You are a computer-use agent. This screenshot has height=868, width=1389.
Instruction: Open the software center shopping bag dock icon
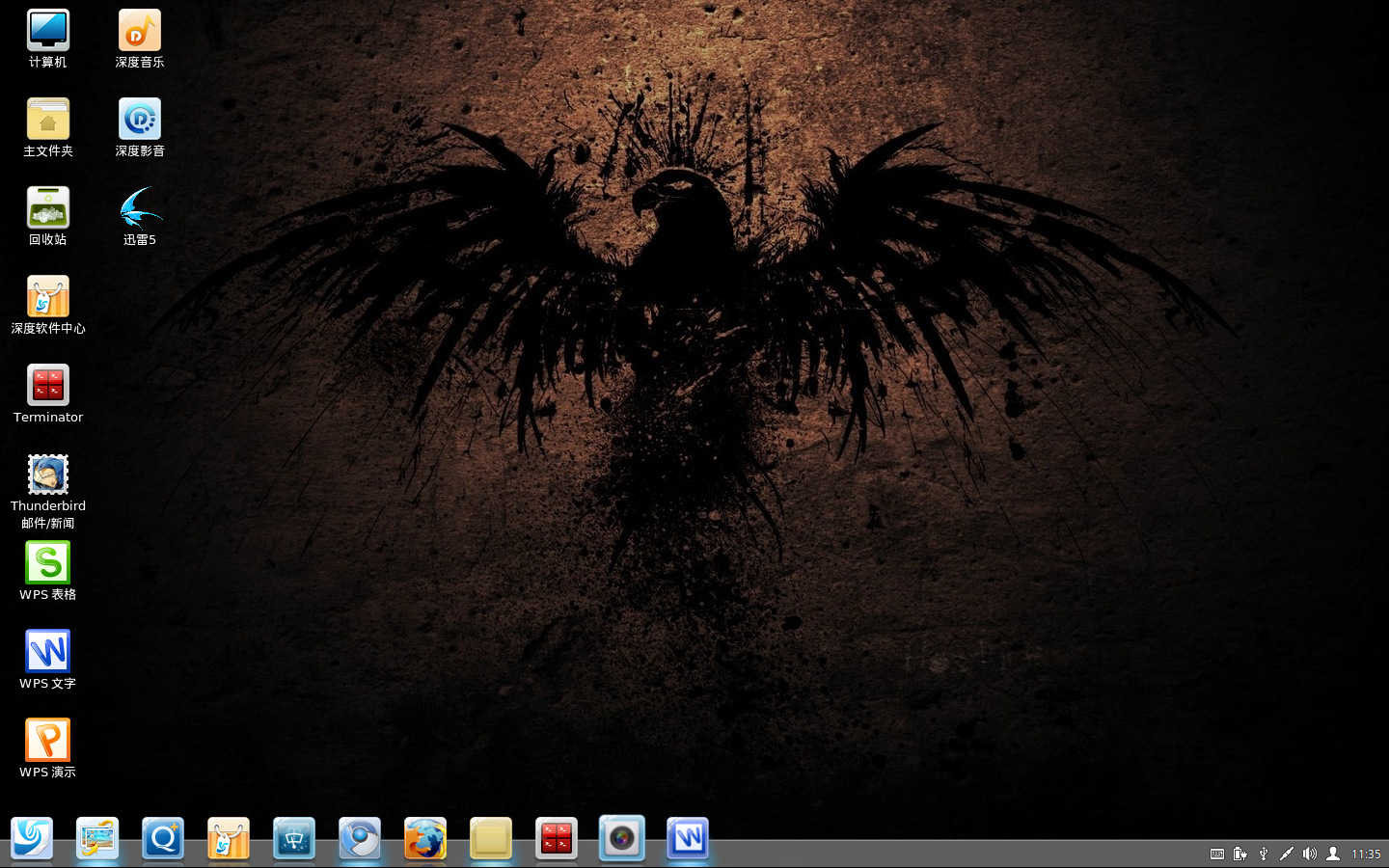229,839
